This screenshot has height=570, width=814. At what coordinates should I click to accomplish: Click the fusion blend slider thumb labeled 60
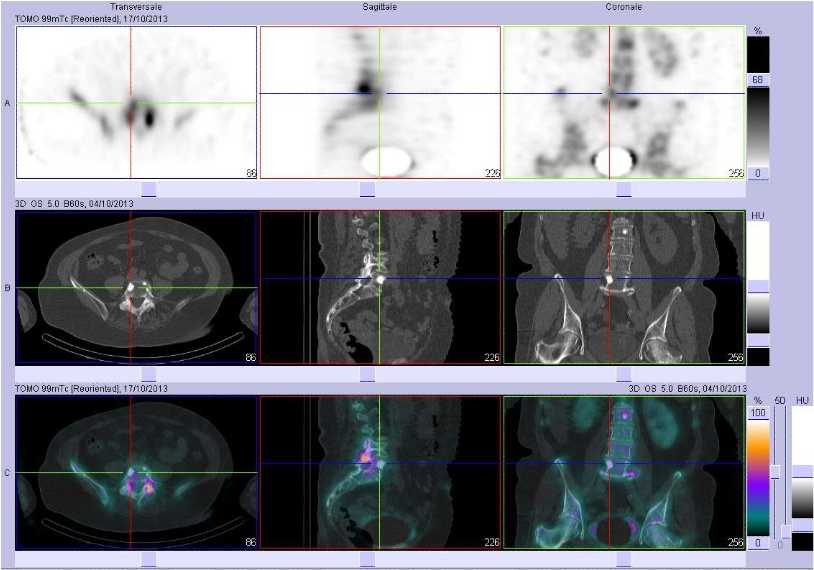click(x=776, y=471)
